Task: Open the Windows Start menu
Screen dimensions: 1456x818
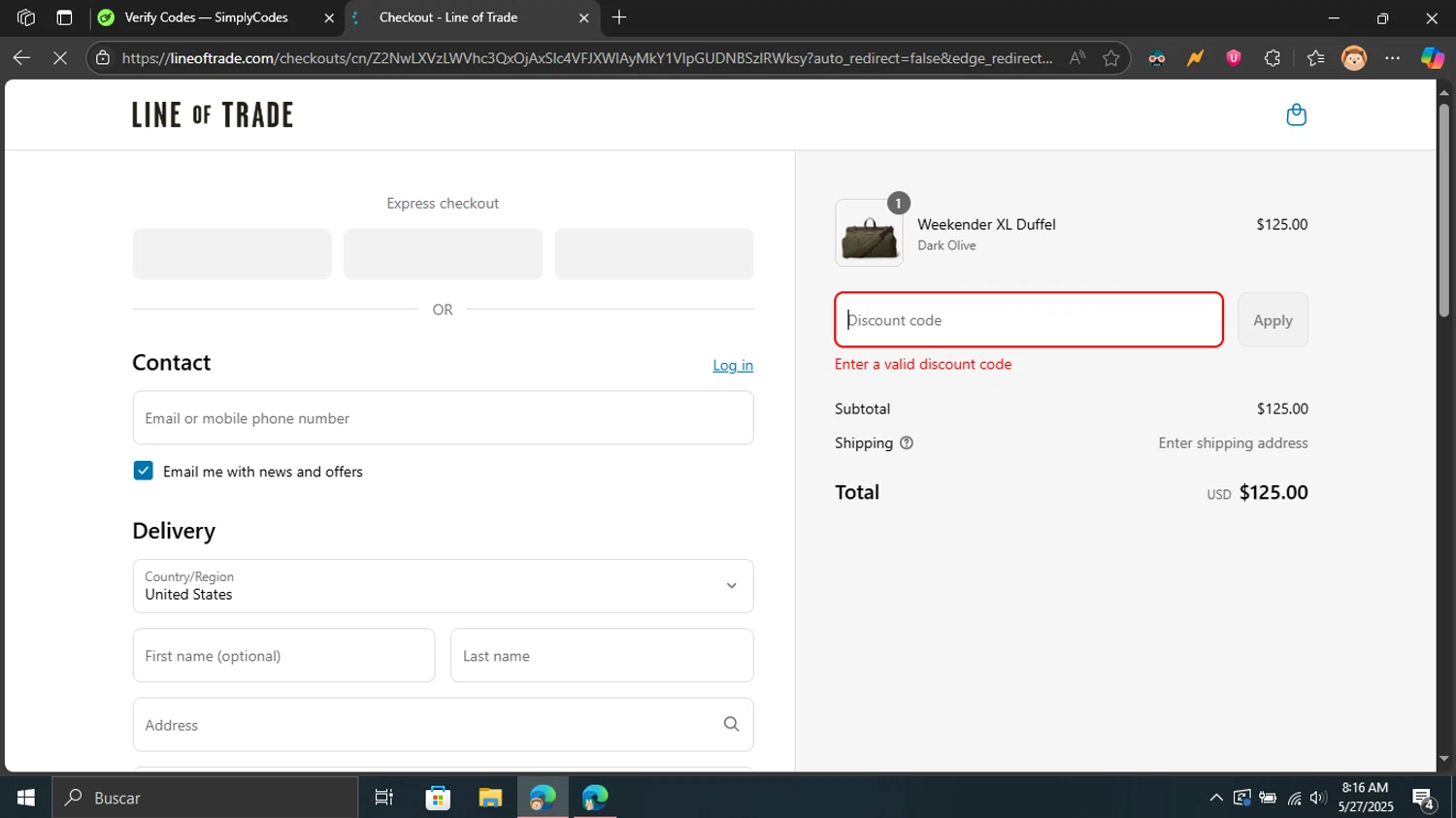Action: (x=26, y=798)
